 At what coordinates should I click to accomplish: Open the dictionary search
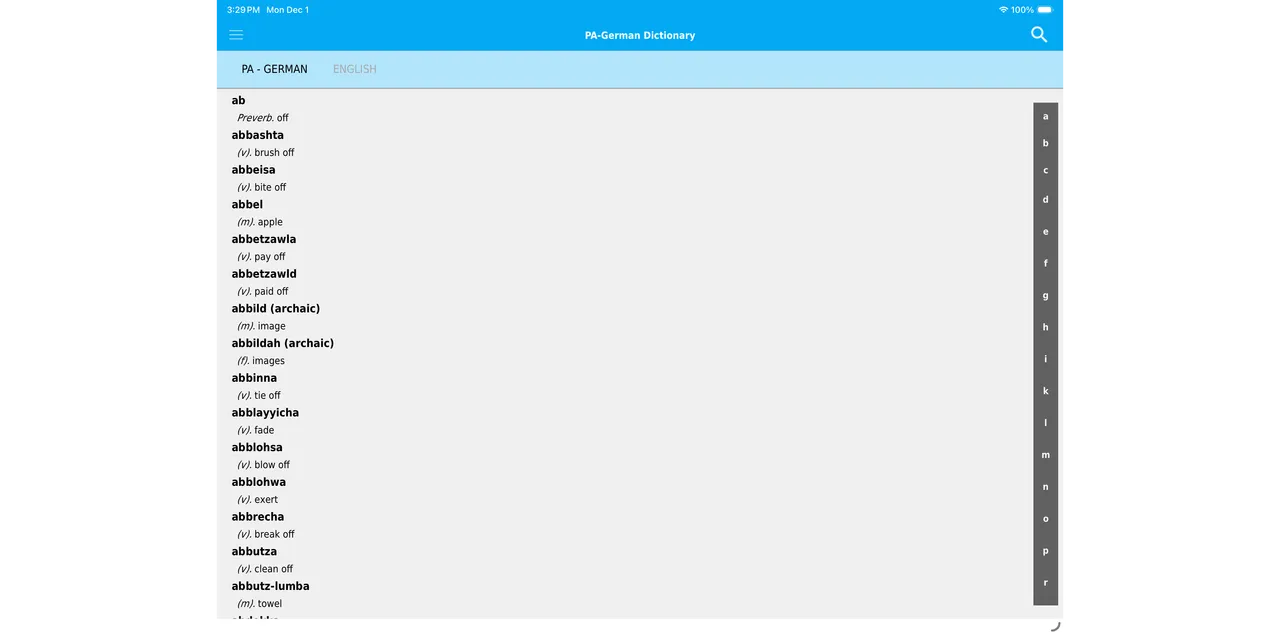[1038, 35]
